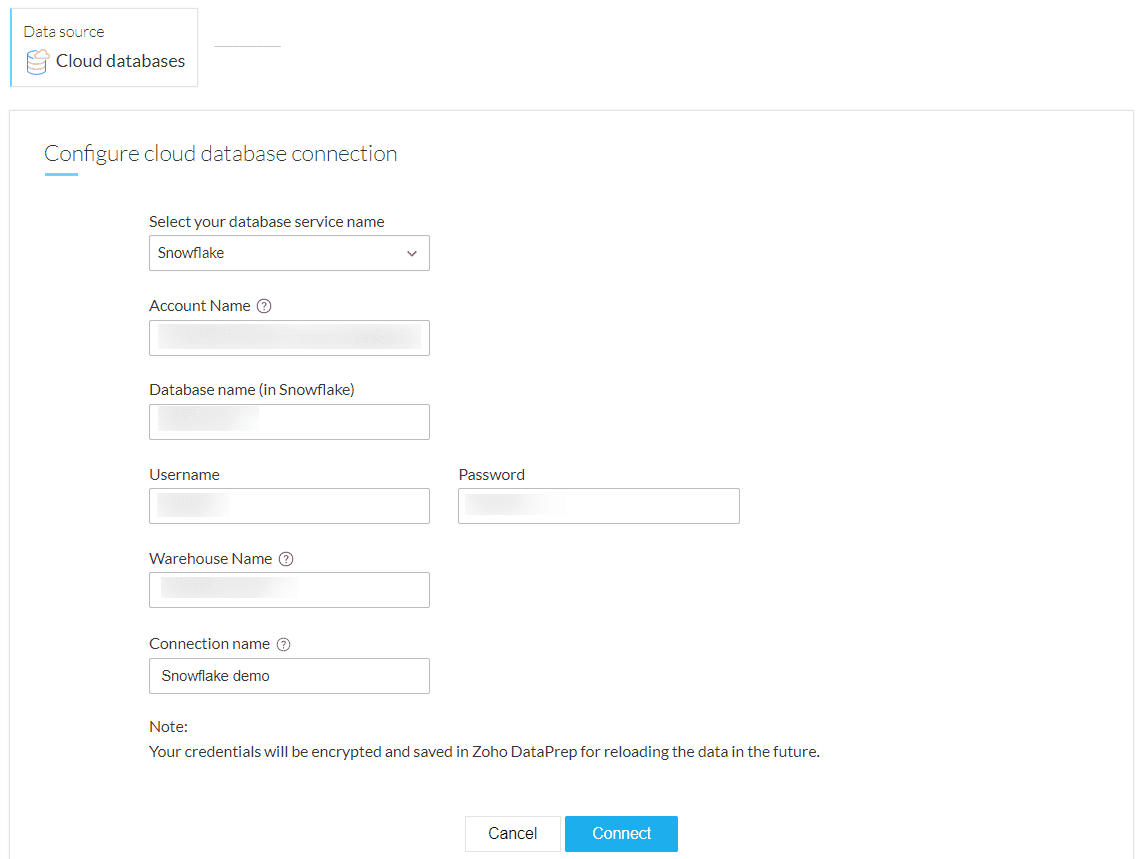Select the Data source step label
The width and height of the screenshot is (1142, 859).
[64, 32]
